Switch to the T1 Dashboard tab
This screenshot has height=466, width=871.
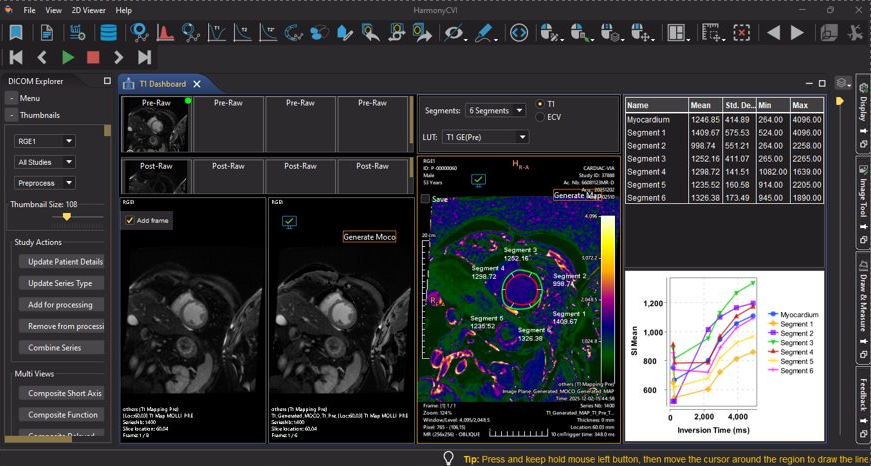(161, 84)
